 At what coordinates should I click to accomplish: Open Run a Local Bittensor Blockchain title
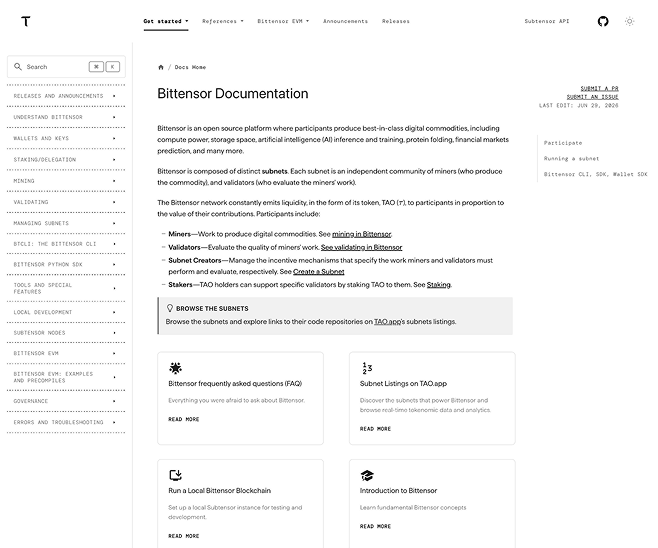pyautogui.click(x=219, y=491)
